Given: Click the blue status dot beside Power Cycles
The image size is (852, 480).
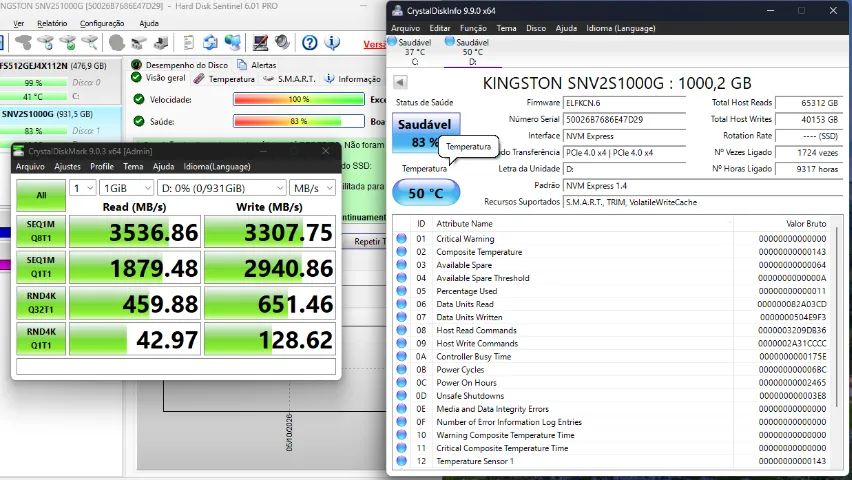Looking at the screenshot, I should pos(402,369).
